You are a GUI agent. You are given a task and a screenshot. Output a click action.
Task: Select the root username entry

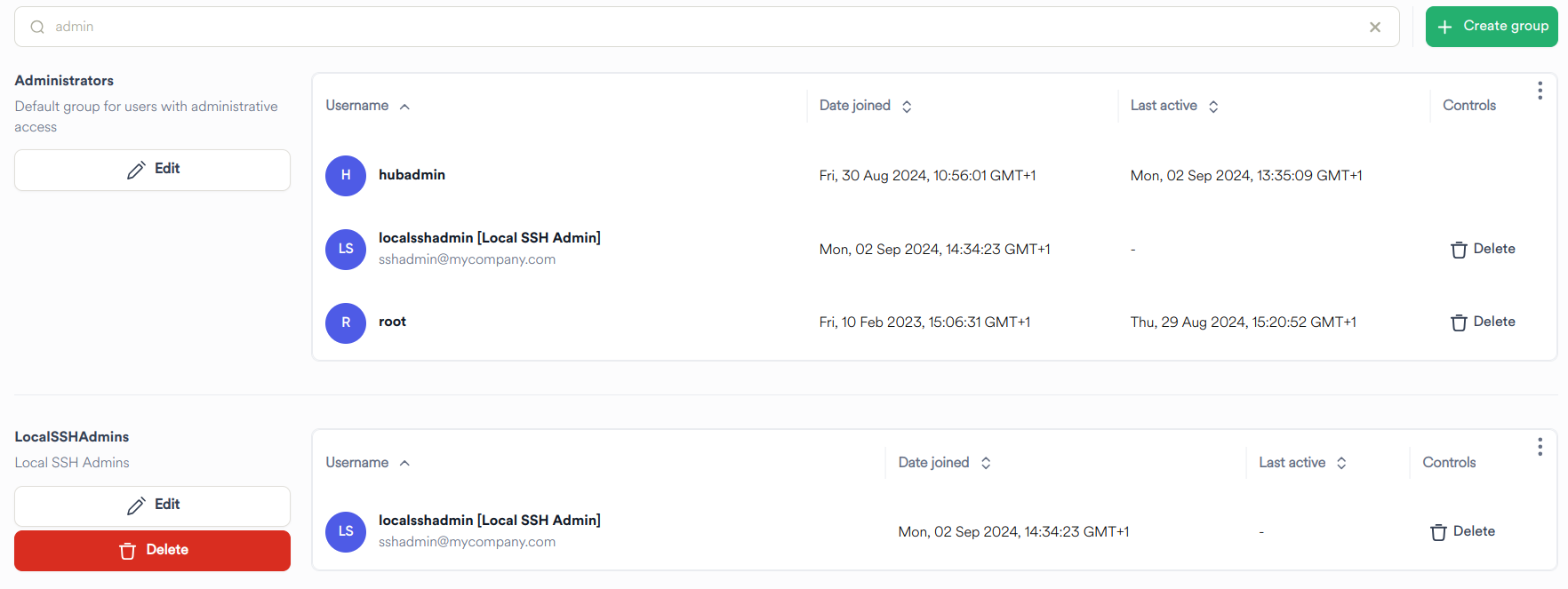coord(392,322)
